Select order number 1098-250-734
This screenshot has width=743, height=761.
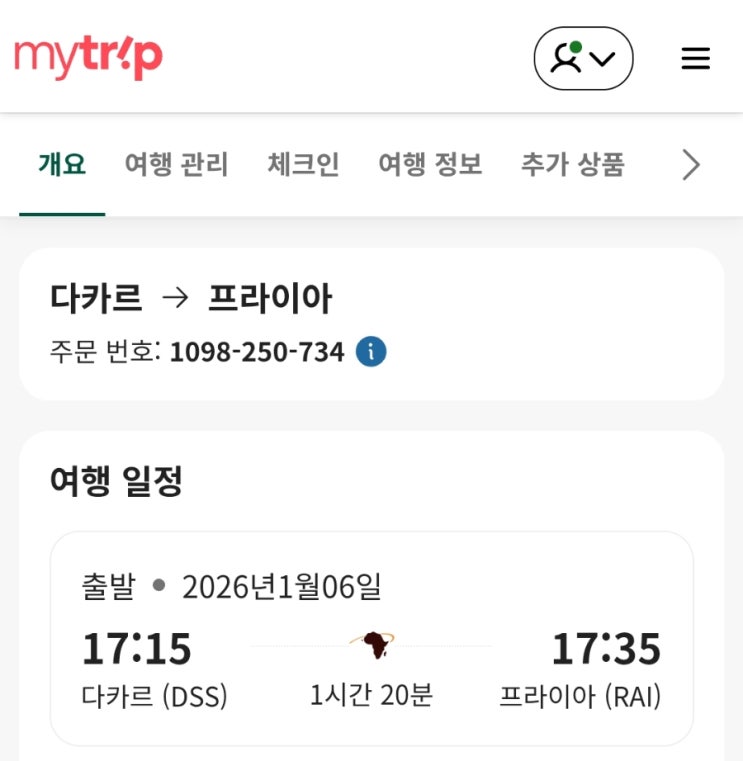pyautogui.click(x=257, y=352)
